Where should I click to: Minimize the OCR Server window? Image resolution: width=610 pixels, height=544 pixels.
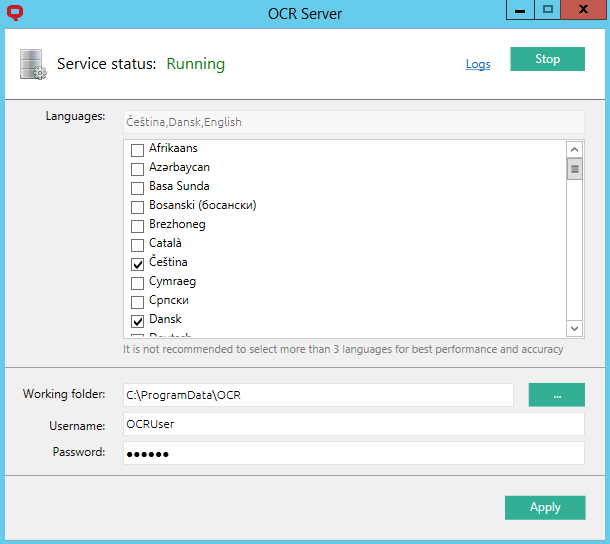[x=521, y=10]
